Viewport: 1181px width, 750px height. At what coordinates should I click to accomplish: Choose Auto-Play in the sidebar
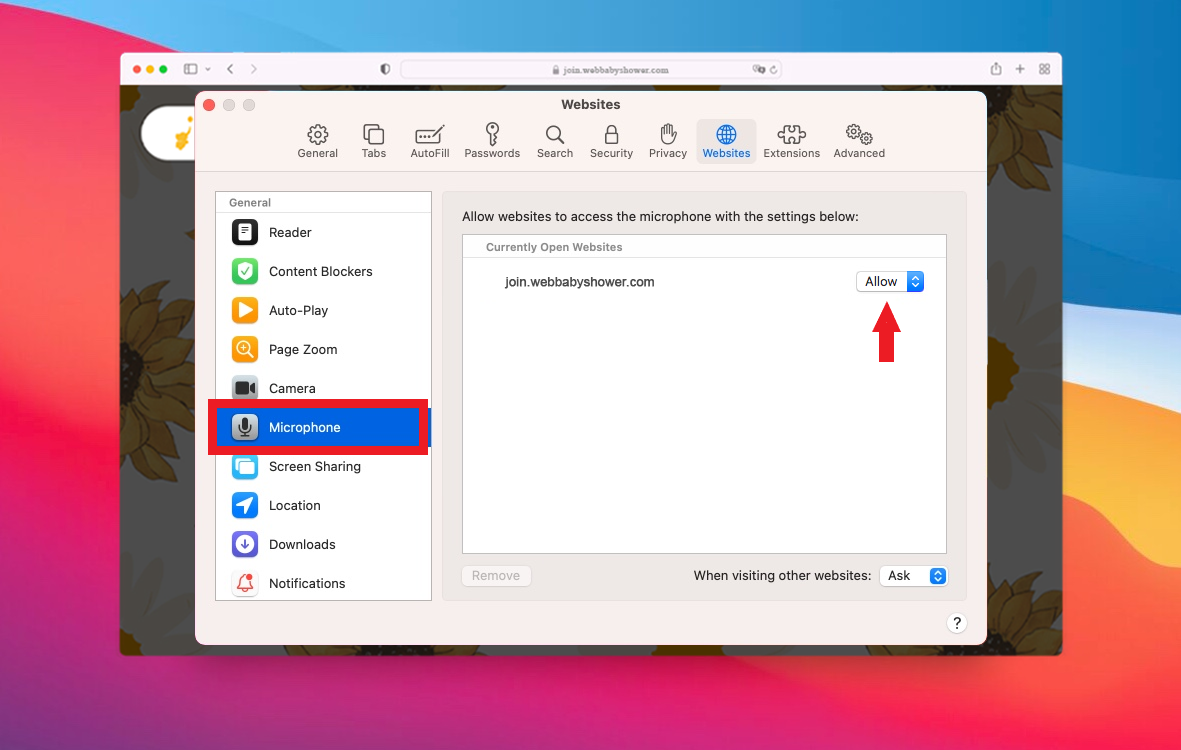(x=323, y=310)
